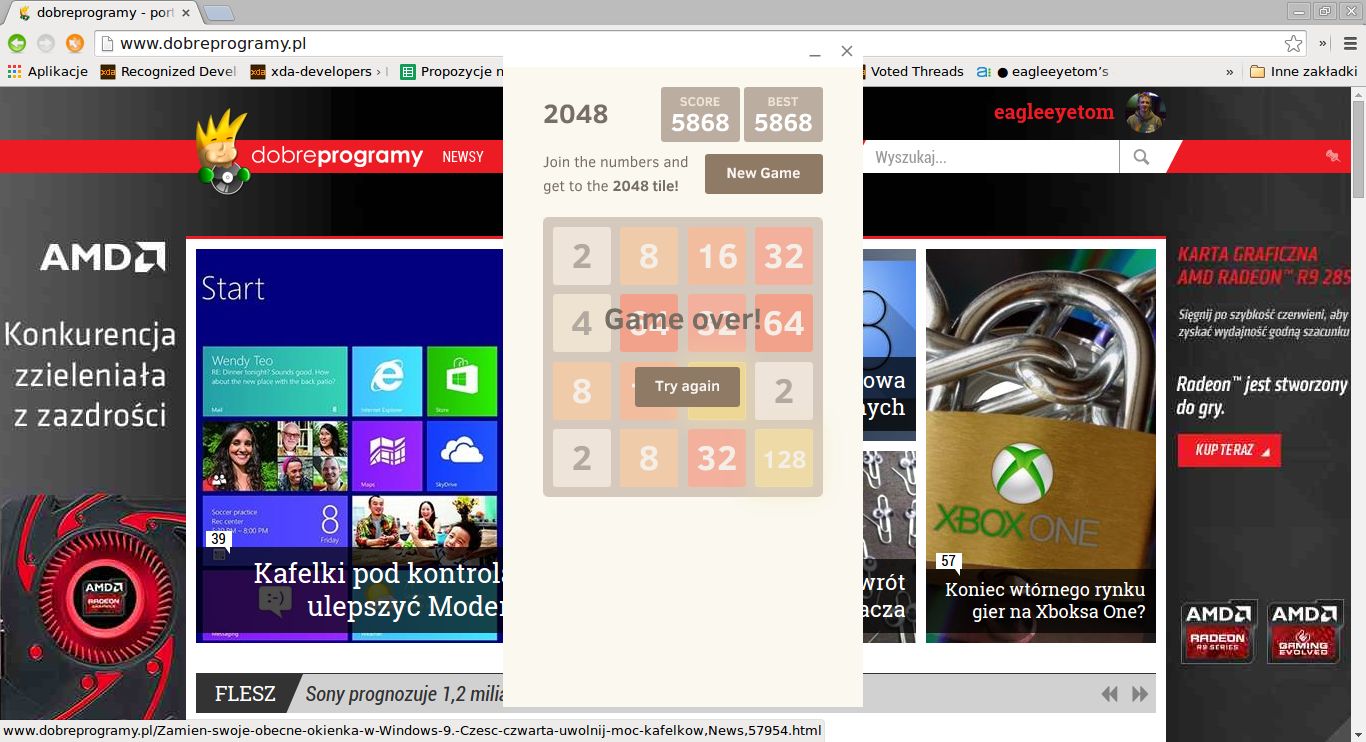
Task: Open the Chrome hamburger menu
Action: tap(1350, 43)
